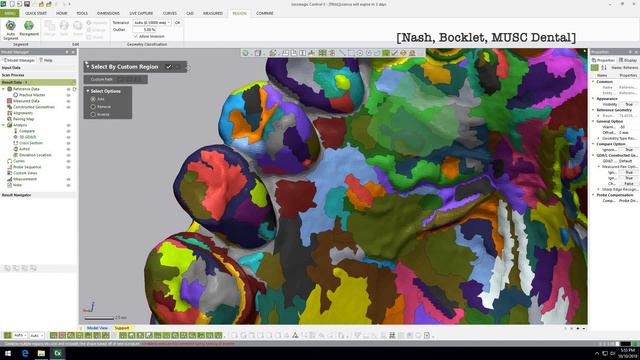Image resolution: width=640 pixels, height=360 pixels.
Task: Toggle visibility of Measurement
Action: tap(69, 179)
